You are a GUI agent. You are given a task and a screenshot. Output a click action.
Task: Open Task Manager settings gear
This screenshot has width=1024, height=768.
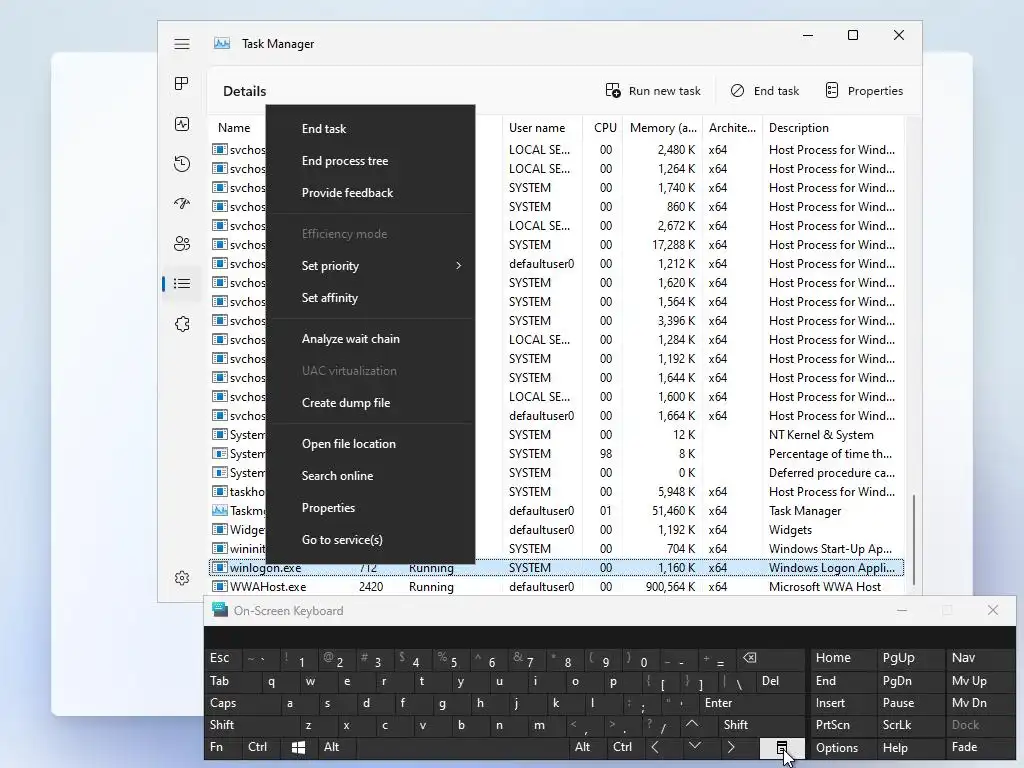coord(182,578)
